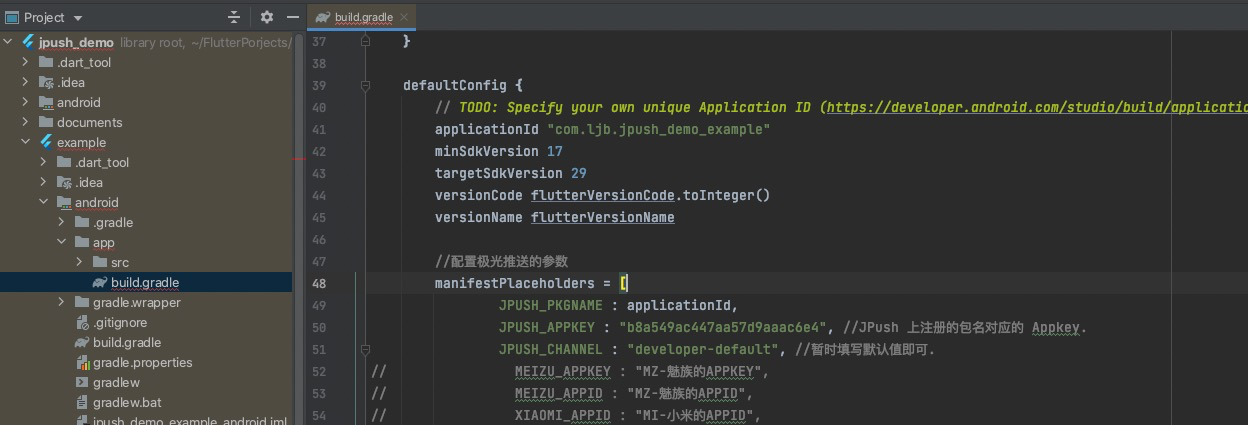Click the defaultConfig keyword
The width and height of the screenshot is (1248, 425).
(x=455, y=85)
